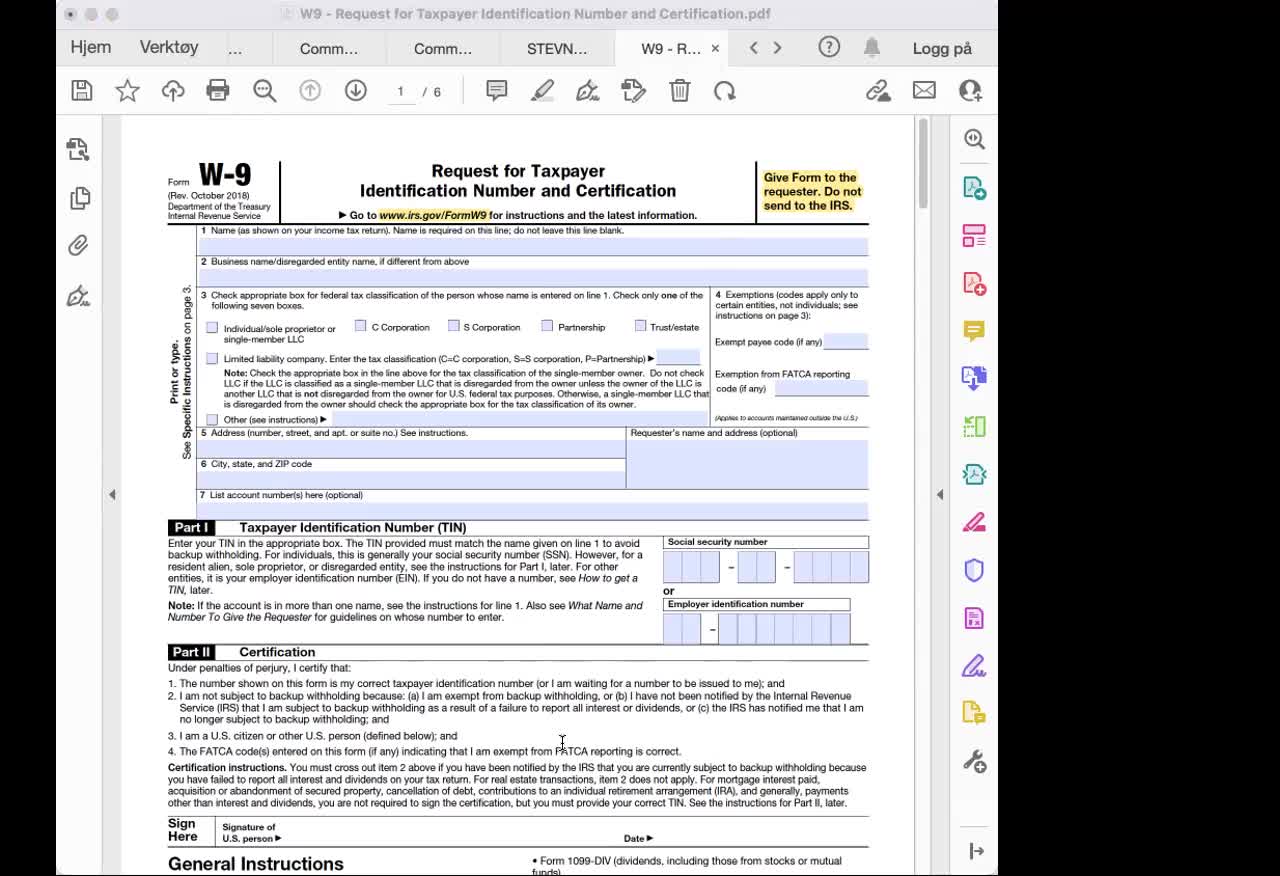1280x876 pixels.
Task: Open the sign document pen tool
Action: 588,91
